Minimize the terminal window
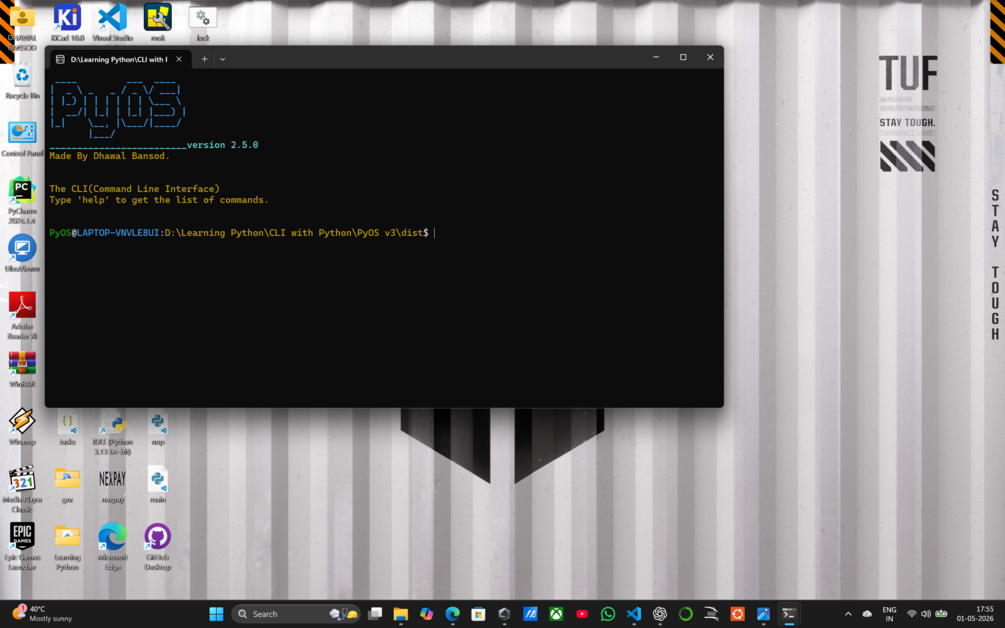Viewport: 1005px width, 628px height. pyautogui.click(x=656, y=57)
